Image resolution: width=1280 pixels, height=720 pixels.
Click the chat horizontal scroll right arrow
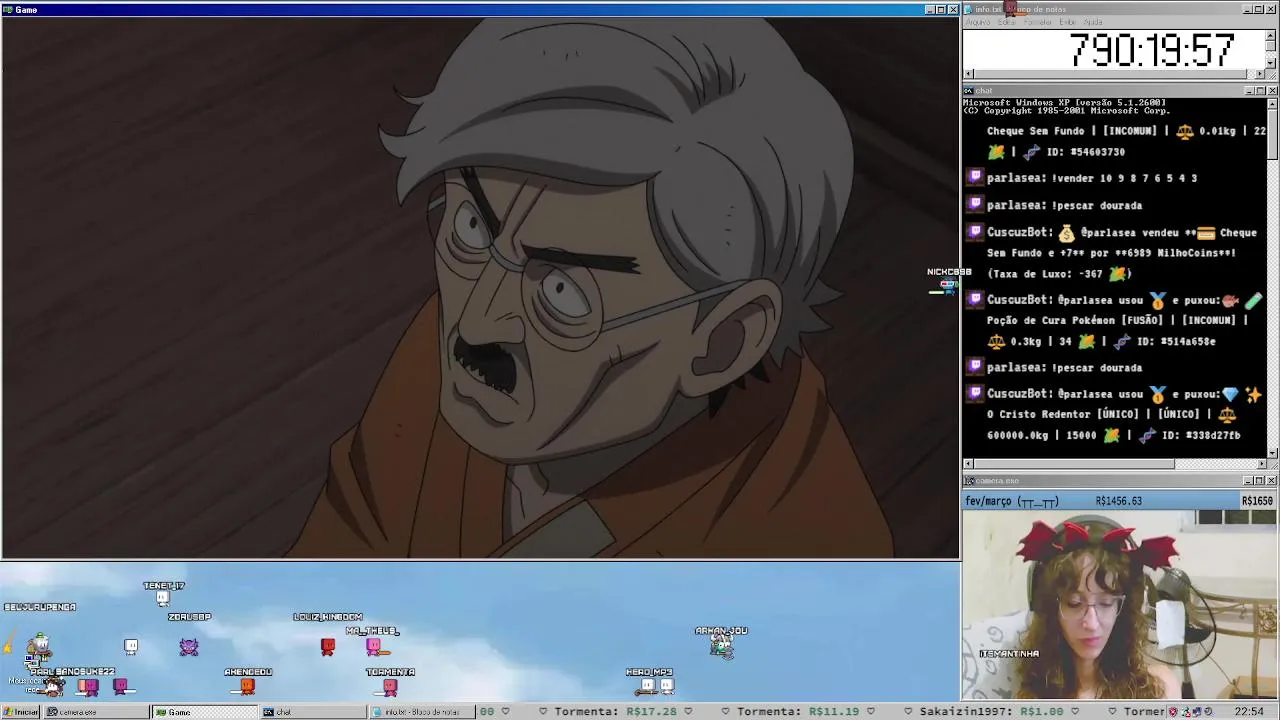1261,464
